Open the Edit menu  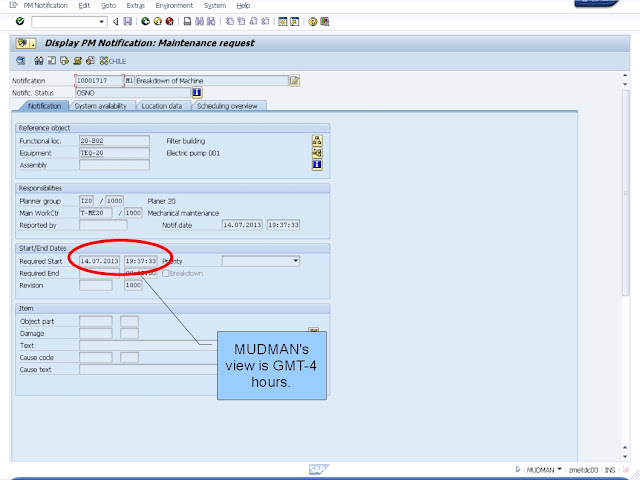click(x=84, y=5)
